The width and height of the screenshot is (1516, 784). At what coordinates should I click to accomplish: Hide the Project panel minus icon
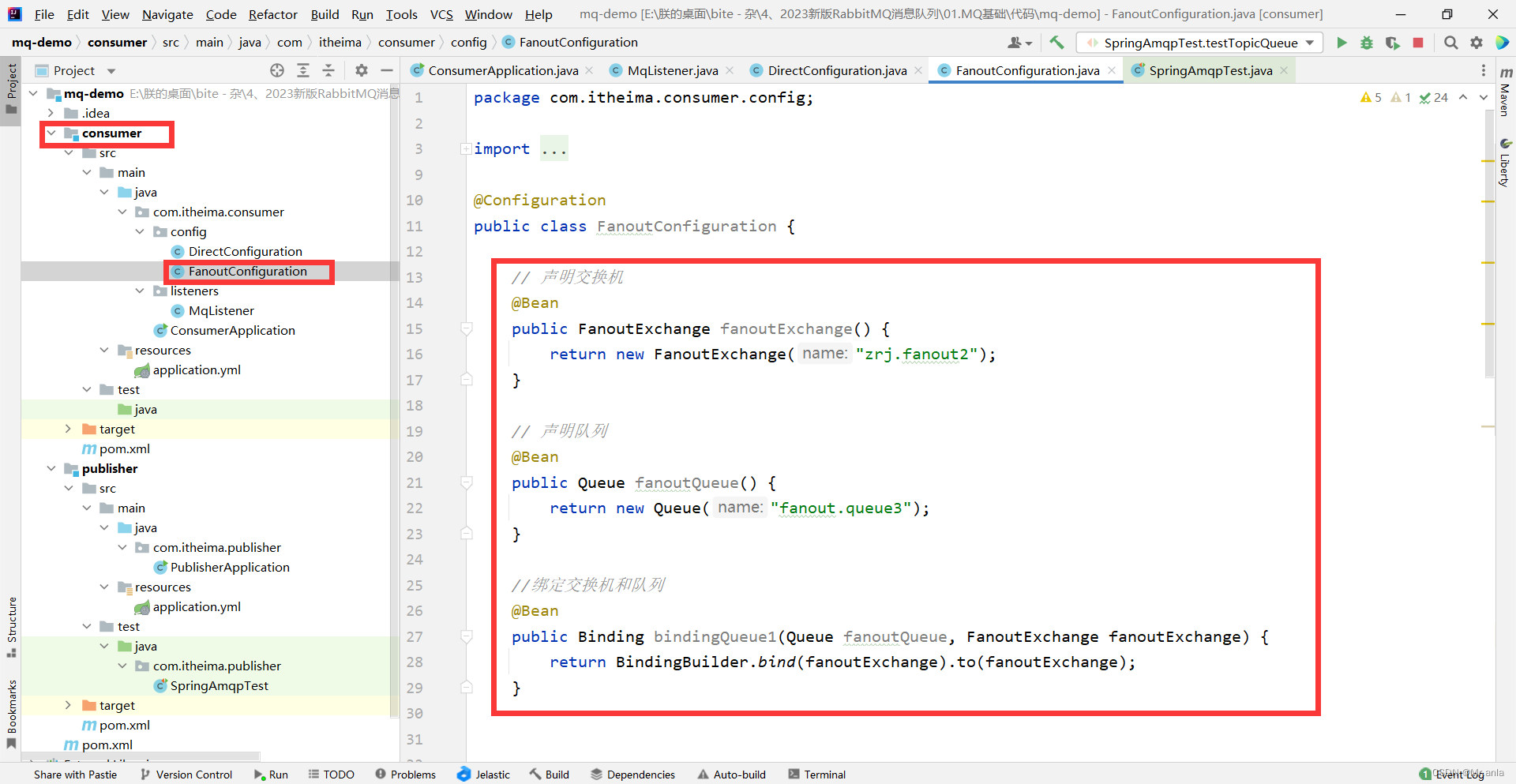387,70
